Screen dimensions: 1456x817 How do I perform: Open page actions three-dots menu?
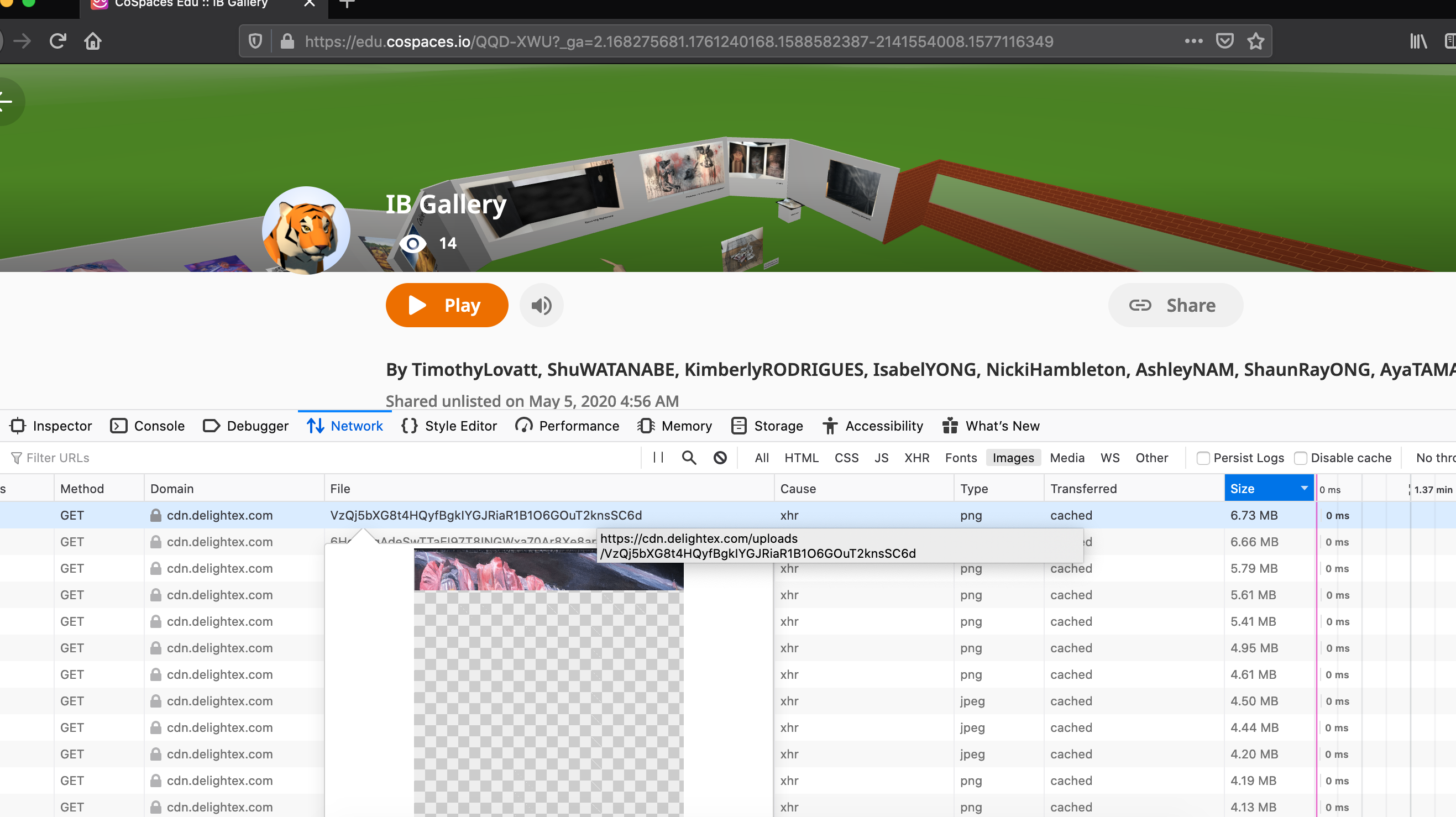click(1193, 41)
